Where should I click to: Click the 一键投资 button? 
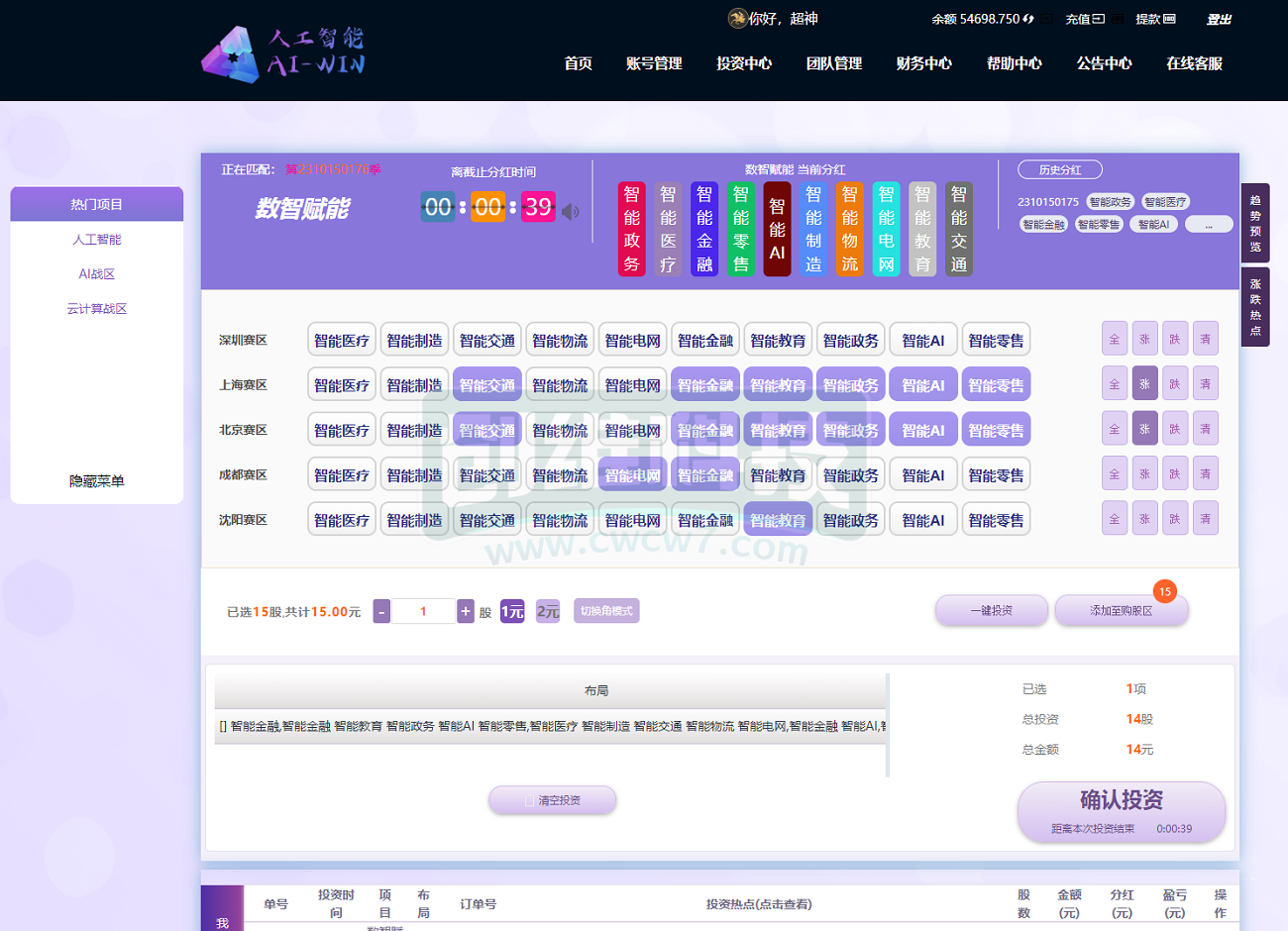(x=992, y=610)
